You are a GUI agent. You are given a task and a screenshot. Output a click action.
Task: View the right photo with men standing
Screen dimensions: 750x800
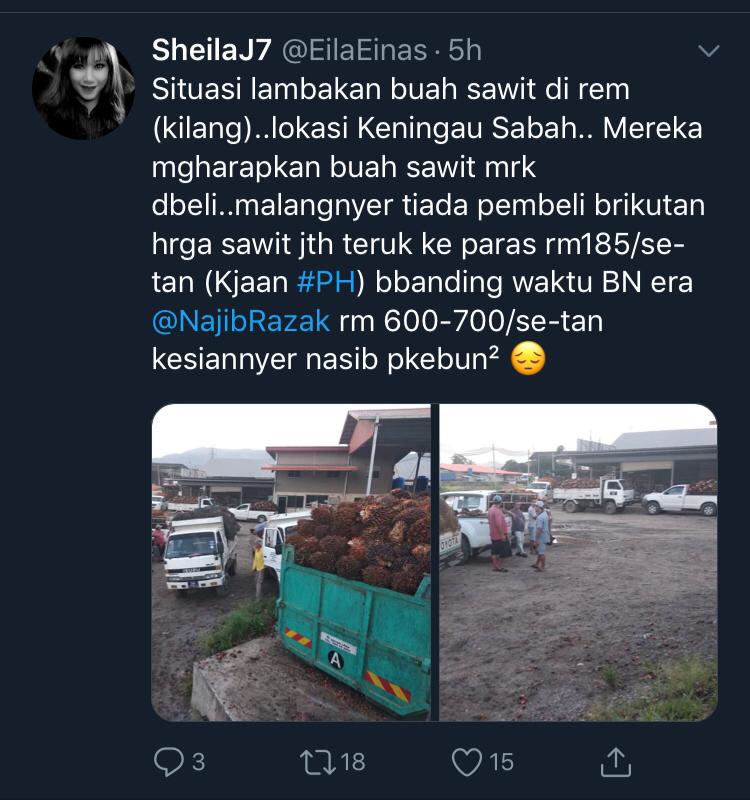click(x=579, y=562)
